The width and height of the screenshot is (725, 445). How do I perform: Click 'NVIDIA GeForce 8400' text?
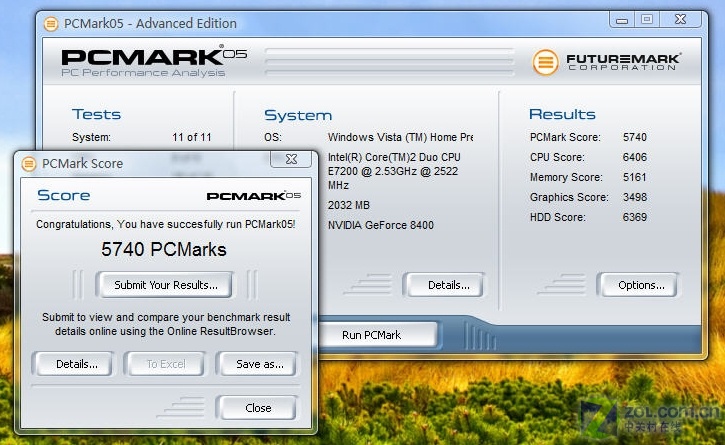tap(381, 225)
